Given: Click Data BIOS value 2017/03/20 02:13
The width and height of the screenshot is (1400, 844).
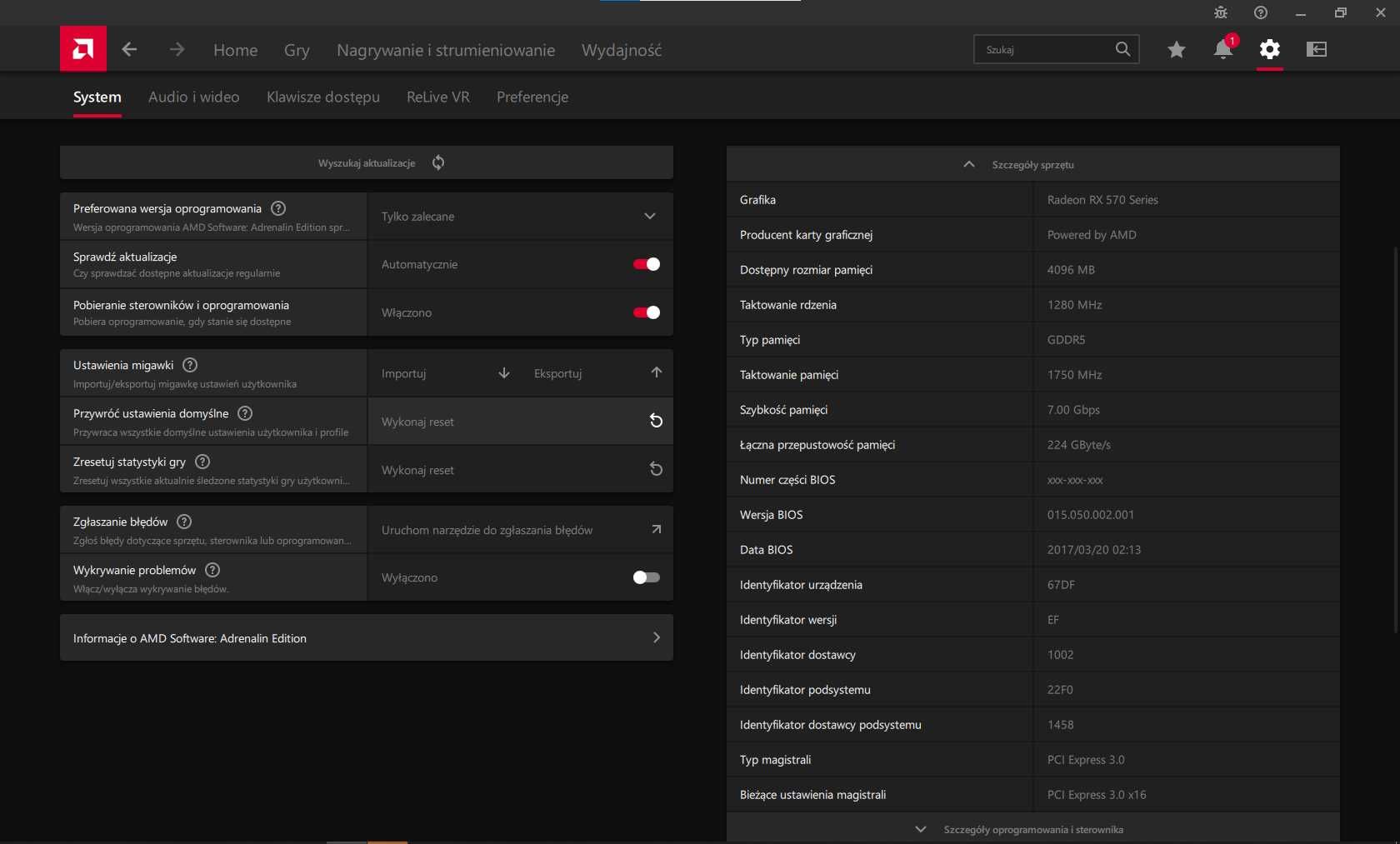Looking at the screenshot, I should (1094, 550).
